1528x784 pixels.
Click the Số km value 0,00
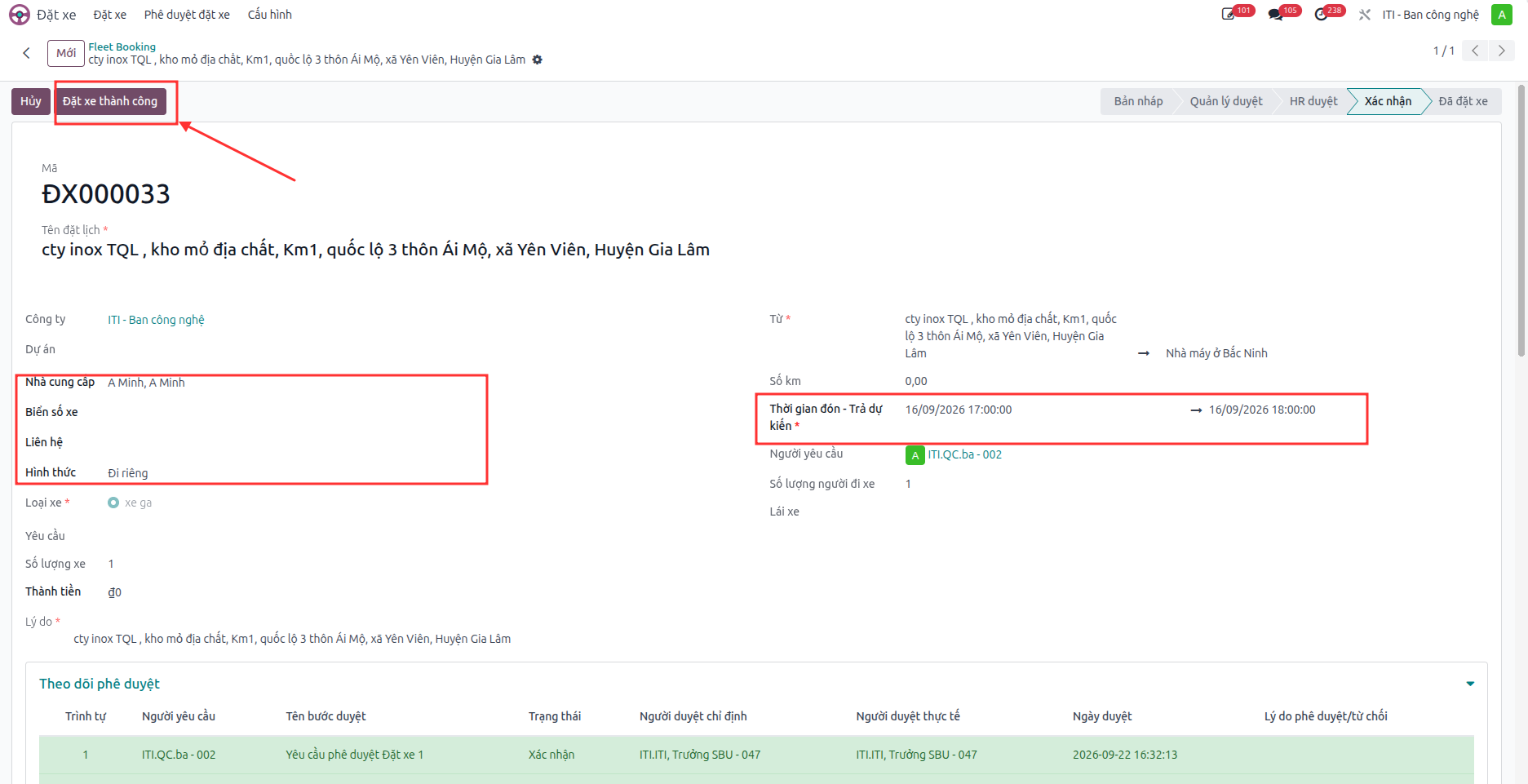click(916, 381)
